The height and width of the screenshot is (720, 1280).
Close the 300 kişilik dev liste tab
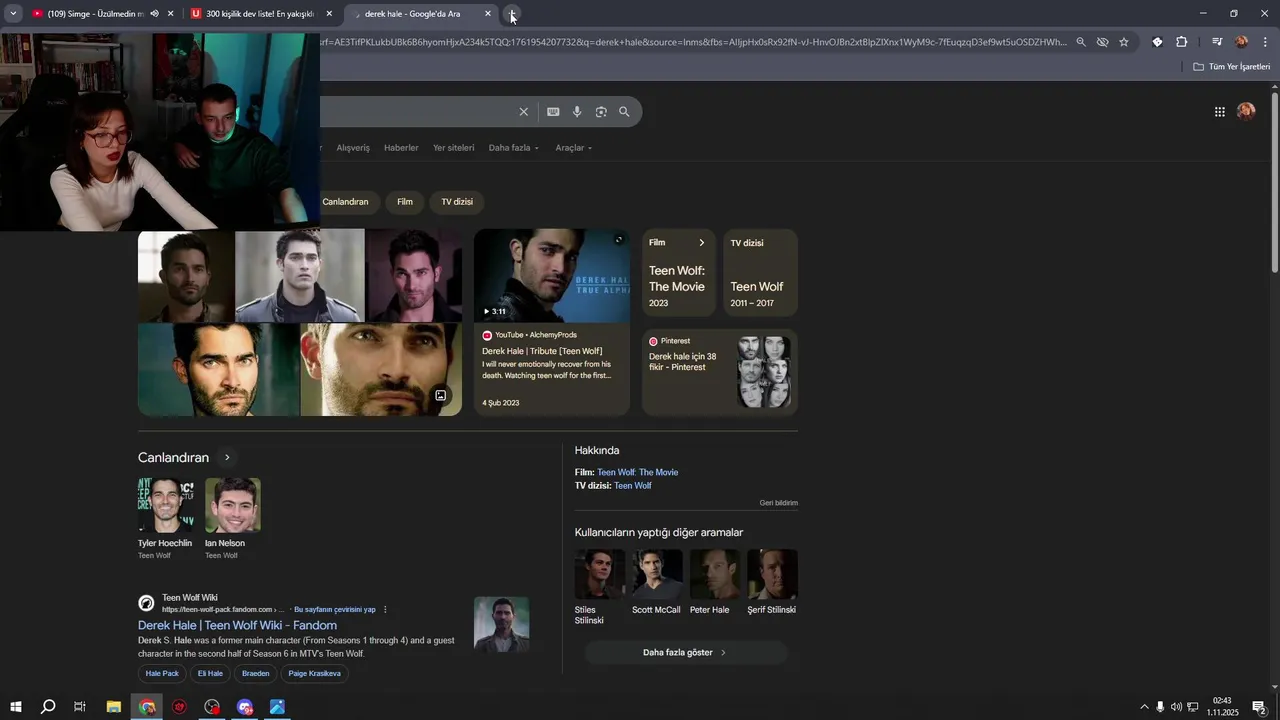329,14
